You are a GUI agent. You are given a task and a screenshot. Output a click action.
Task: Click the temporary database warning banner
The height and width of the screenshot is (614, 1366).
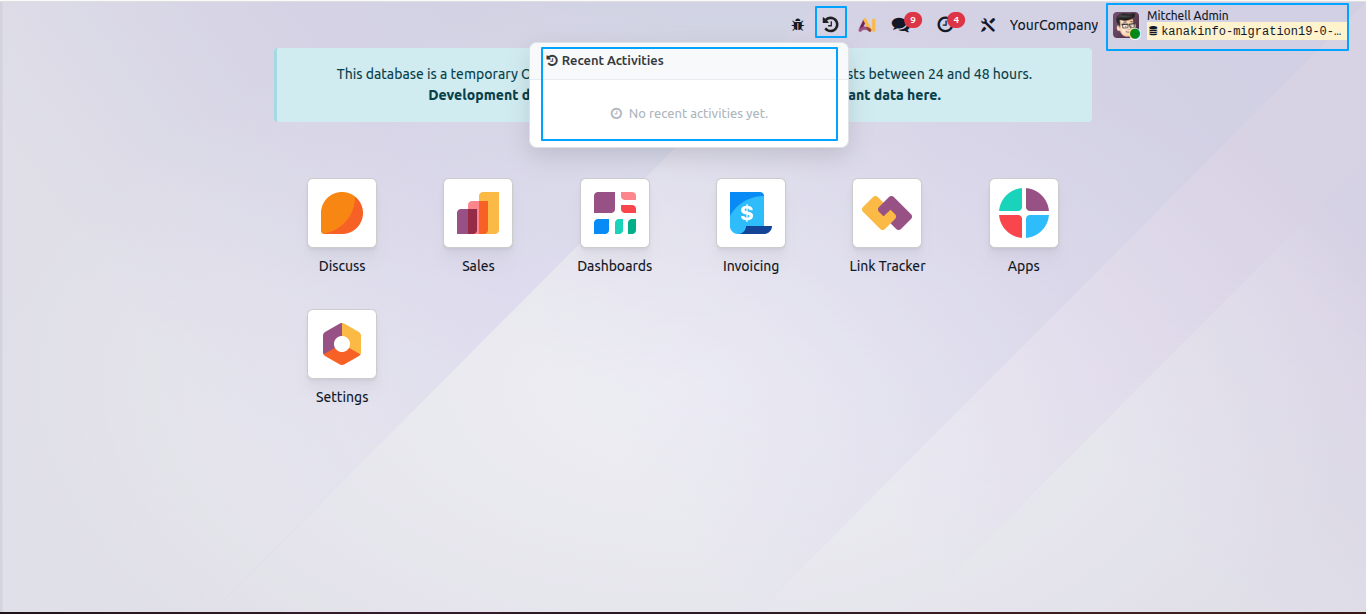pos(683,85)
